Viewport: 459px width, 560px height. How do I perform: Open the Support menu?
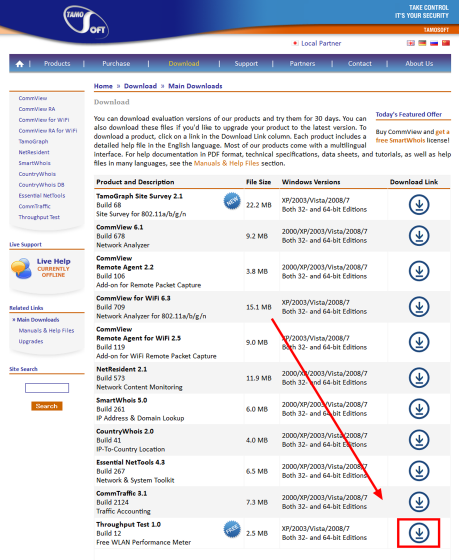pos(246,64)
